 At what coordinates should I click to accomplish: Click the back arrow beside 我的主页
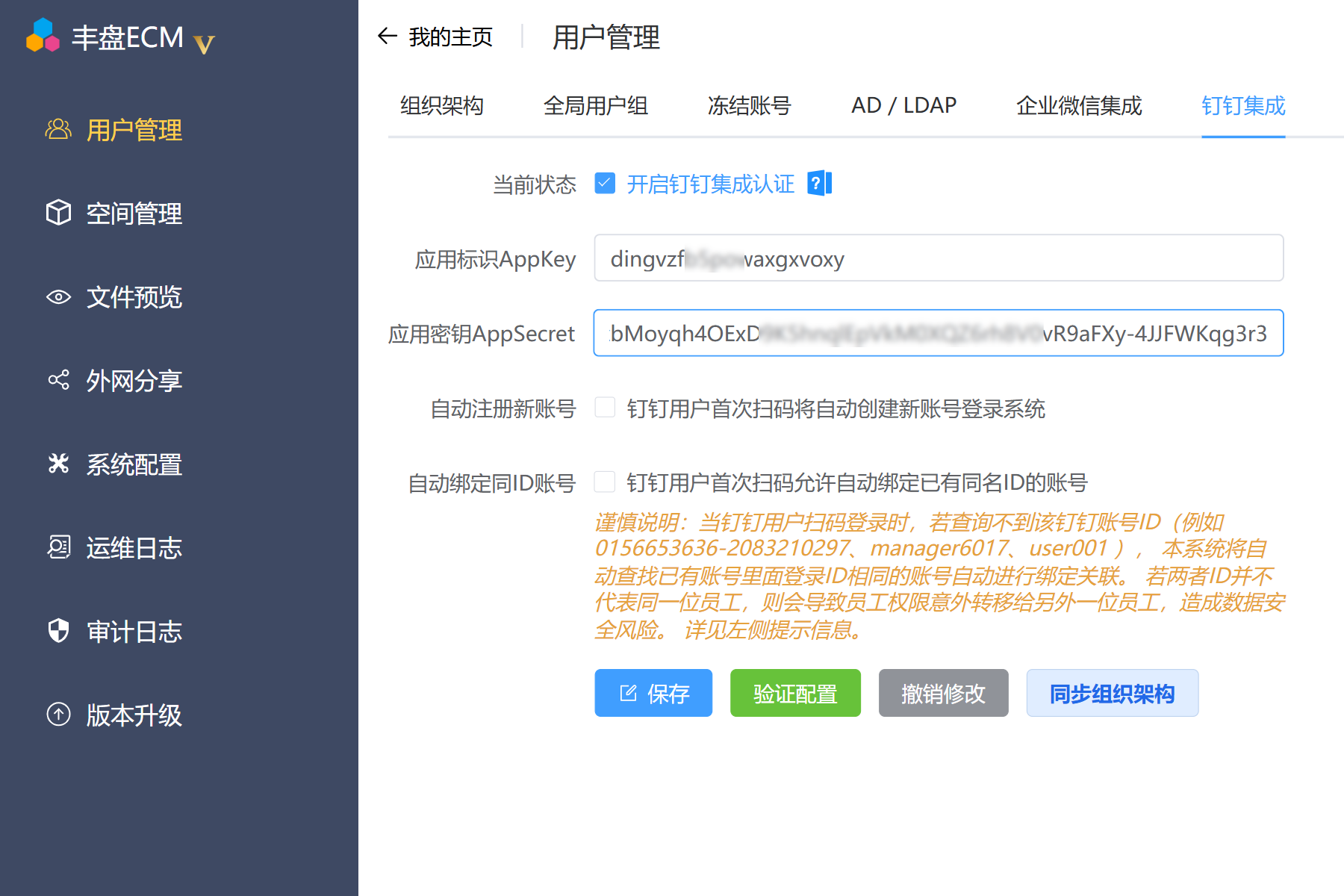387,36
